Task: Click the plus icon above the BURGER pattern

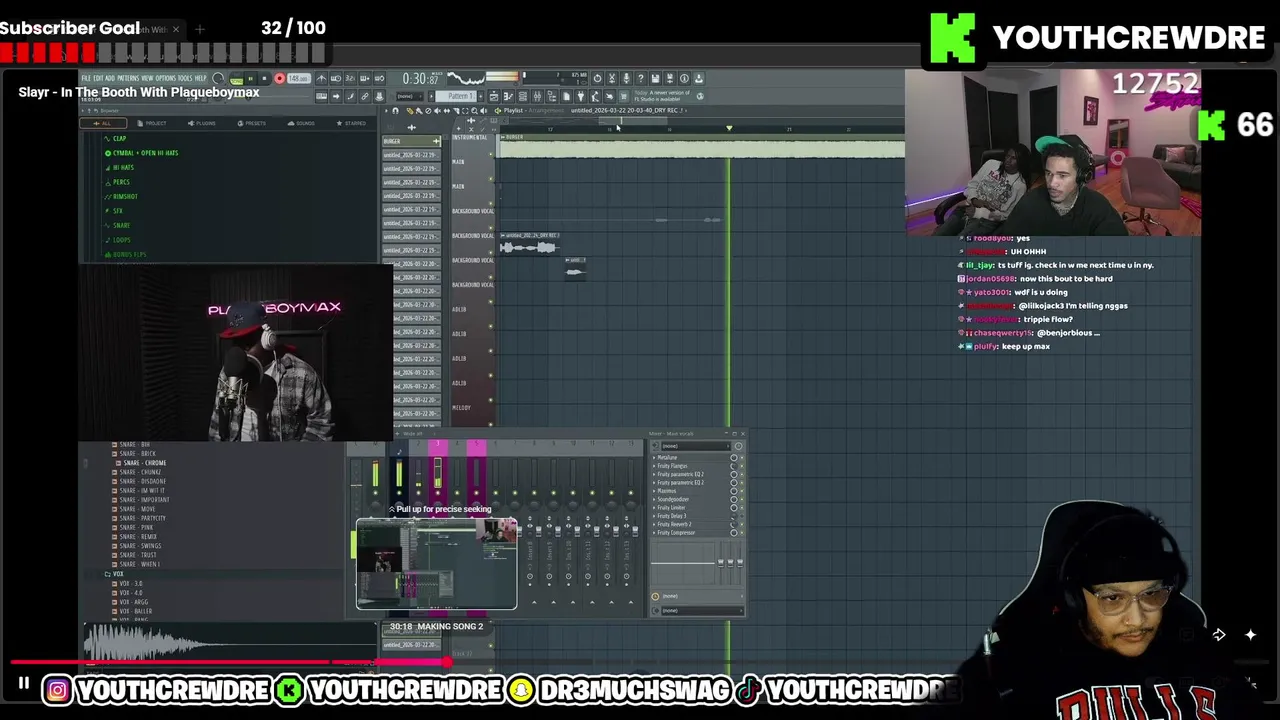Action: [x=411, y=127]
